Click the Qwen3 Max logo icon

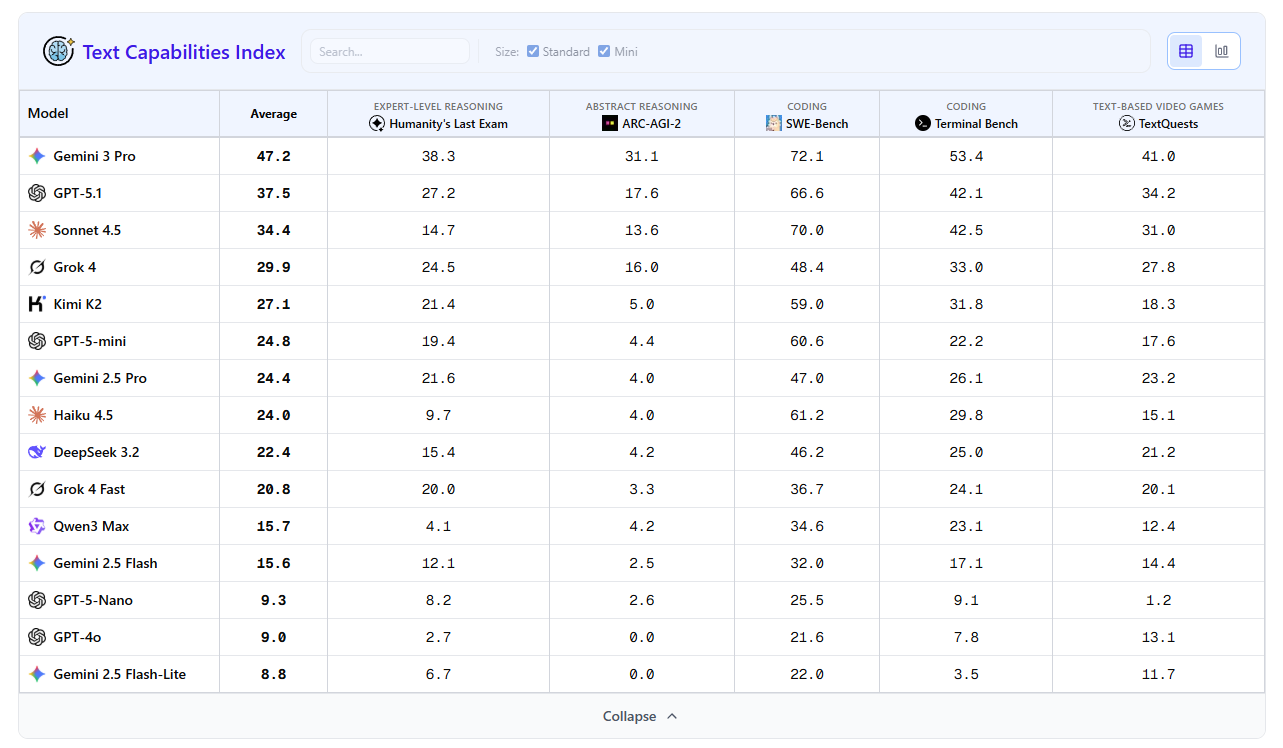pos(37,526)
